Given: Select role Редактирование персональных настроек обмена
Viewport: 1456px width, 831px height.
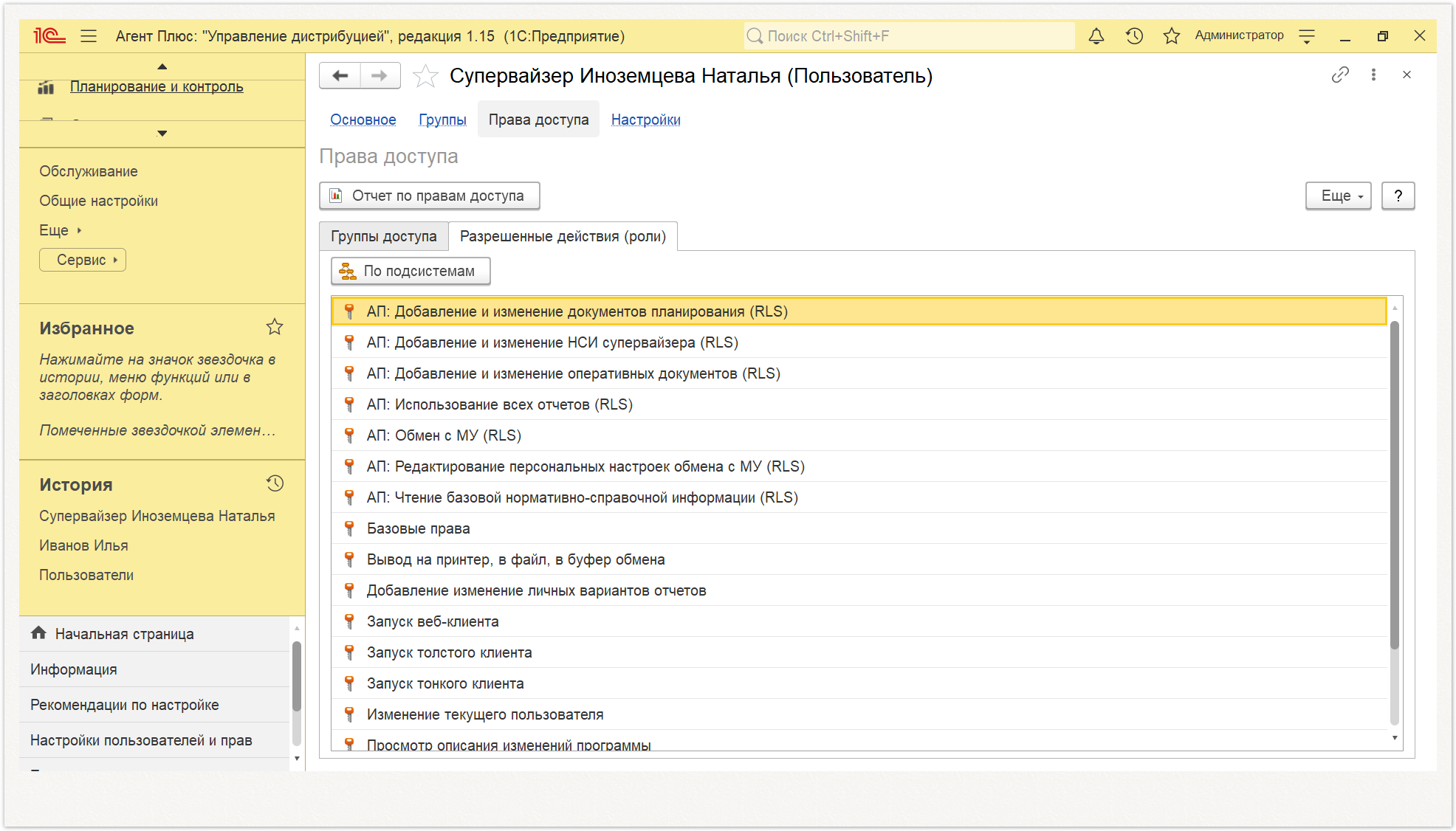Looking at the screenshot, I should (859, 466).
